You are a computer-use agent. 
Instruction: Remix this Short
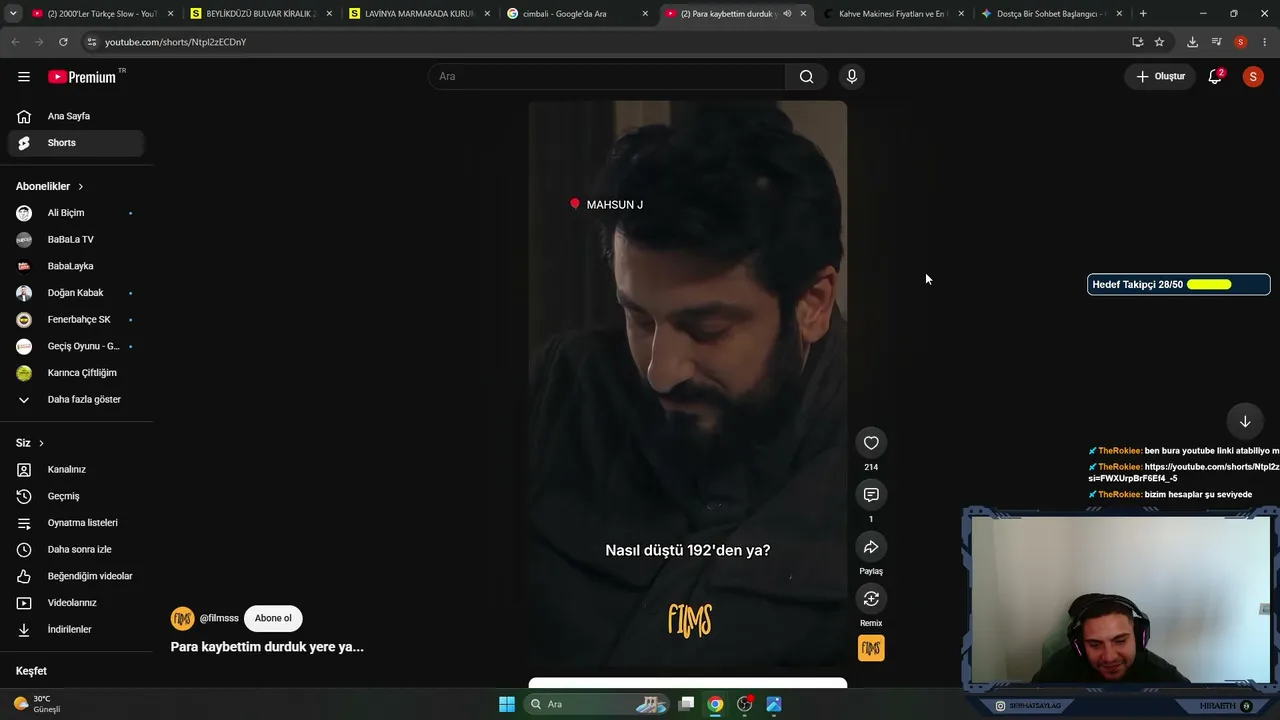click(871, 599)
